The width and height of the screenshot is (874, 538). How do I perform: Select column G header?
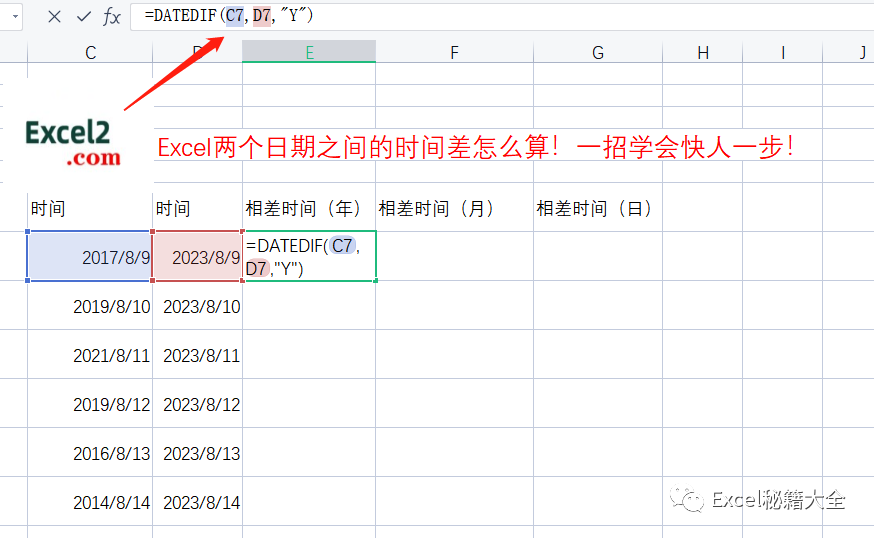point(598,53)
